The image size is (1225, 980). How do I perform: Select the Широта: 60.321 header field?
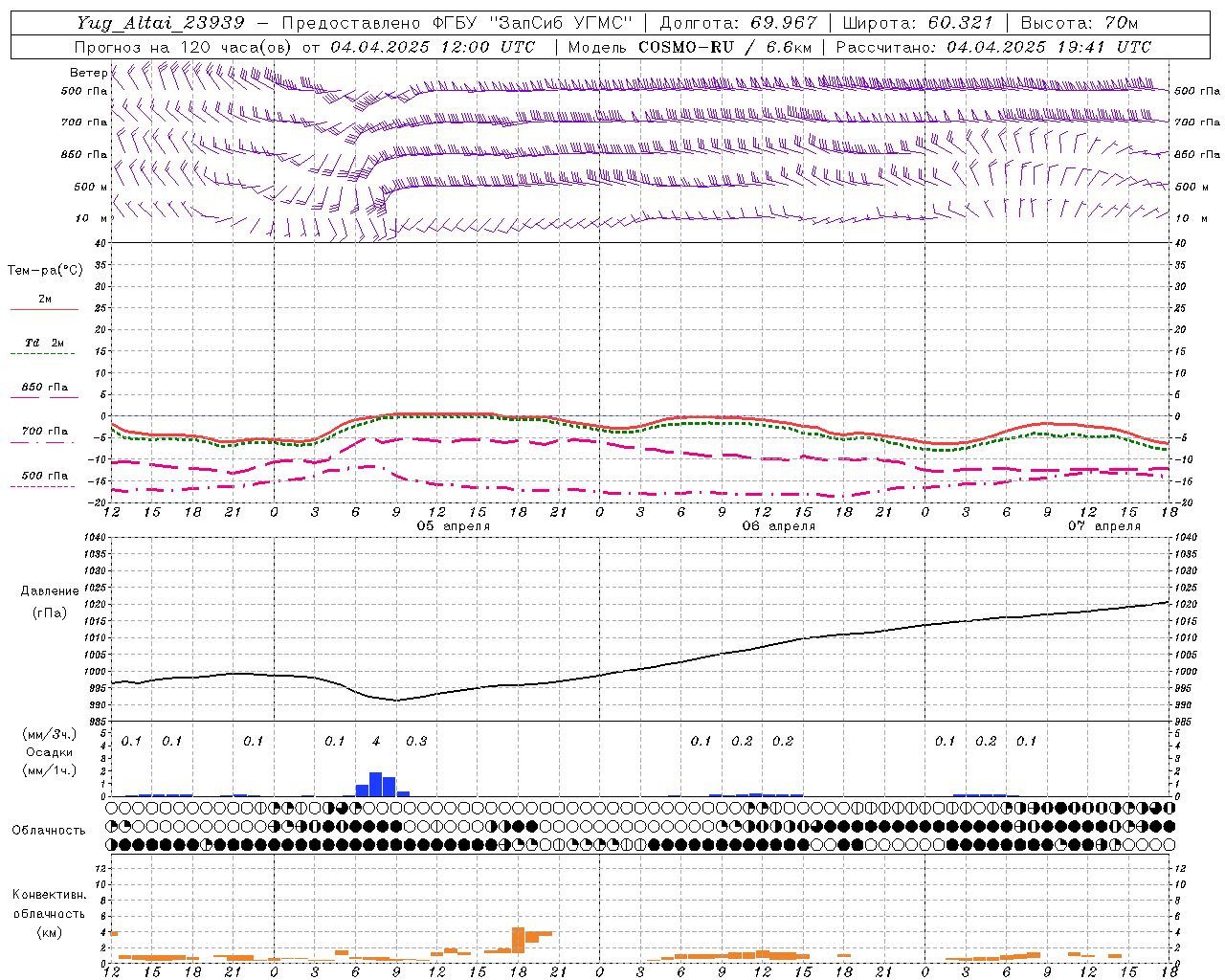coord(918,23)
